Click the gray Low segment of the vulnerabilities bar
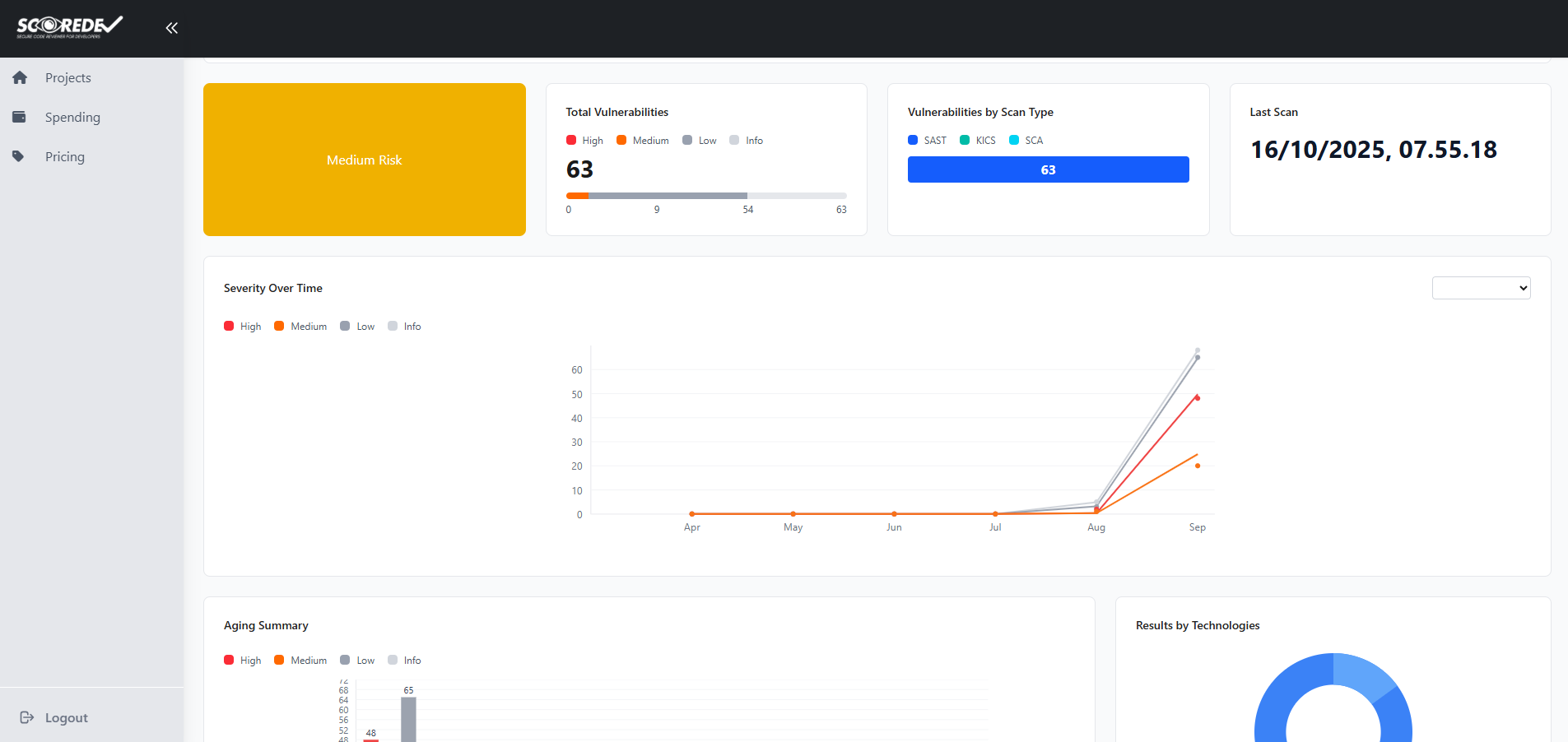1568x742 pixels. (x=668, y=196)
